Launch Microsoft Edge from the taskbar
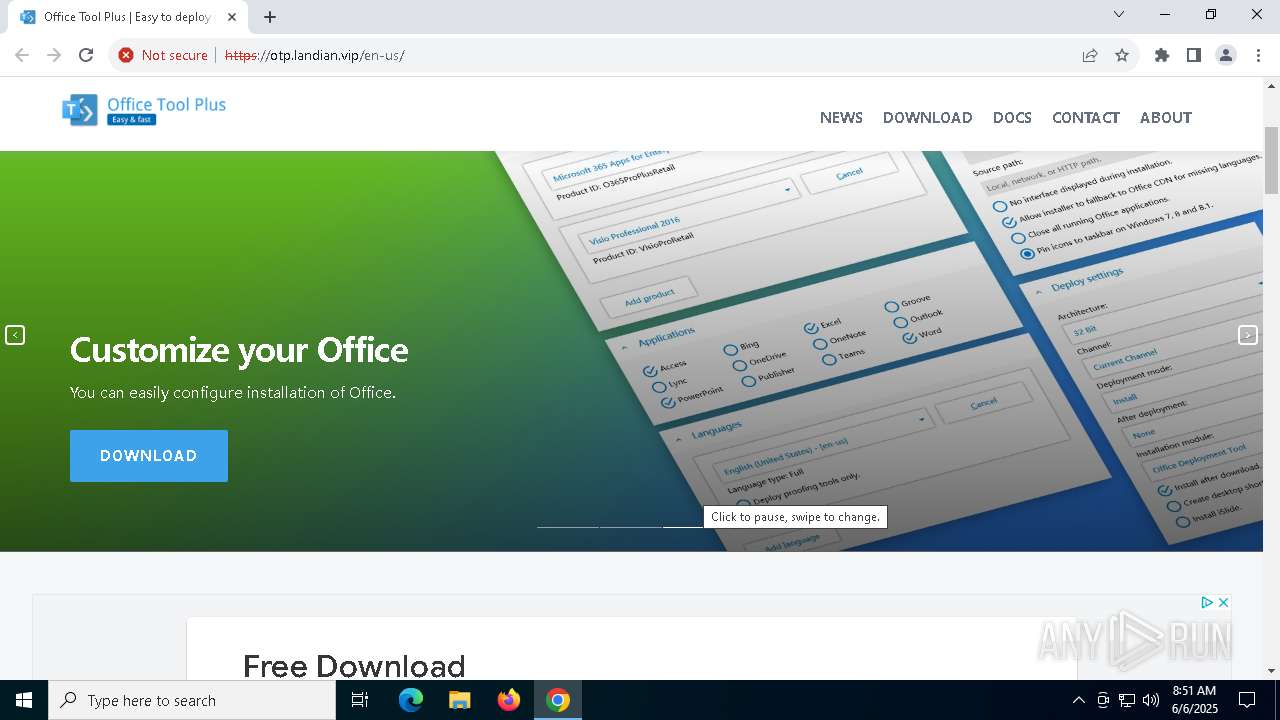Image resolution: width=1280 pixels, height=720 pixels. [411, 700]
